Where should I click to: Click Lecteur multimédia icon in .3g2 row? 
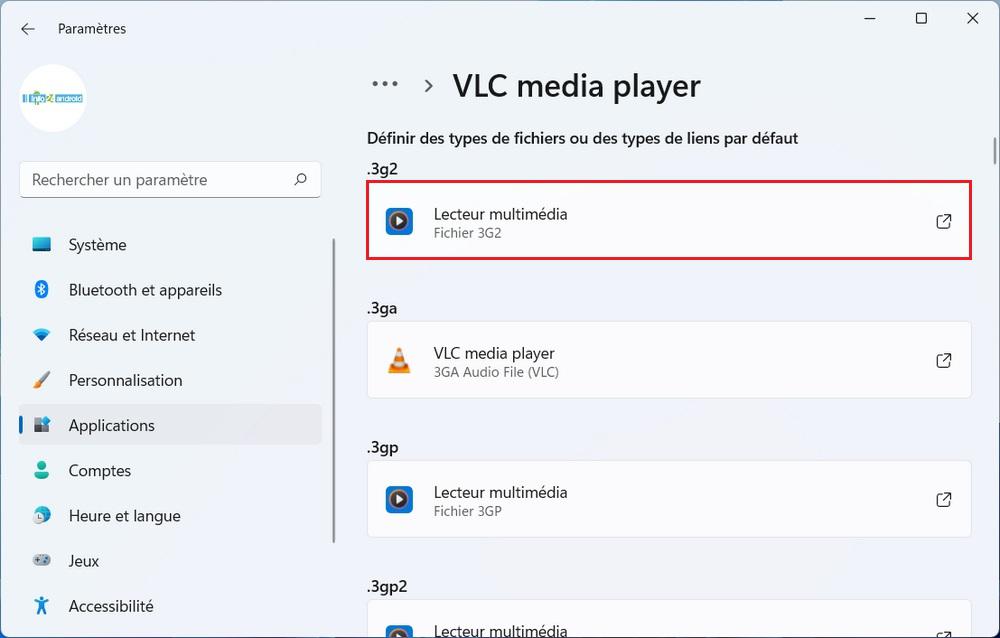click(399, 221)
